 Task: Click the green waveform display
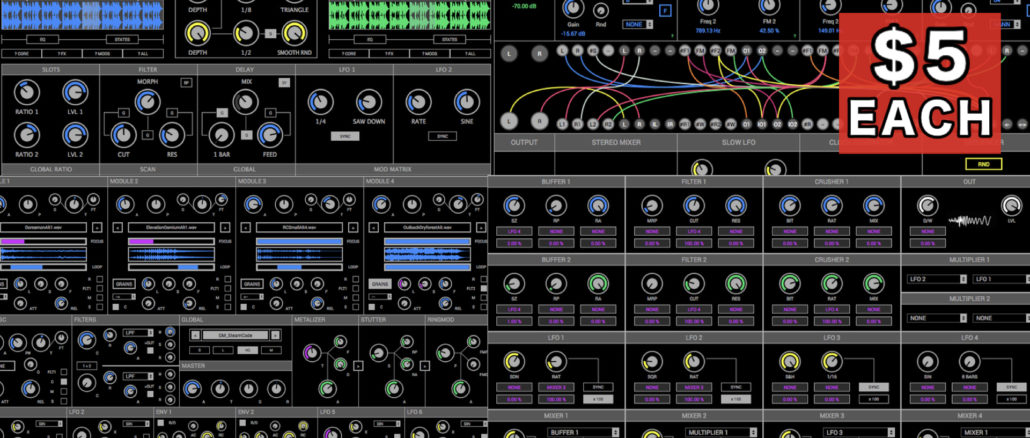pyautogui.click(x=410, y=14)
